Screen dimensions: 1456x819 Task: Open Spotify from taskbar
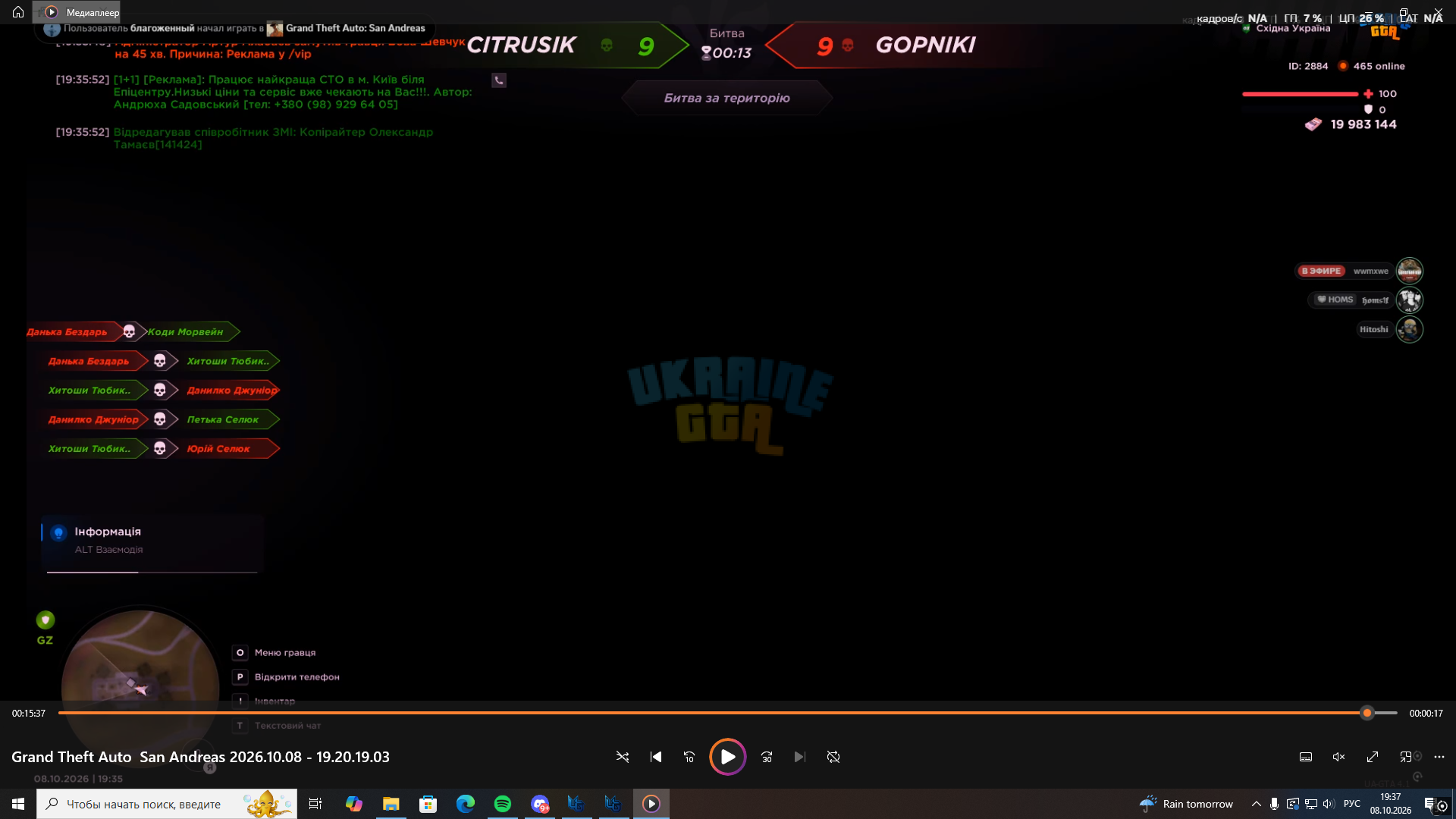pos(503,804)
